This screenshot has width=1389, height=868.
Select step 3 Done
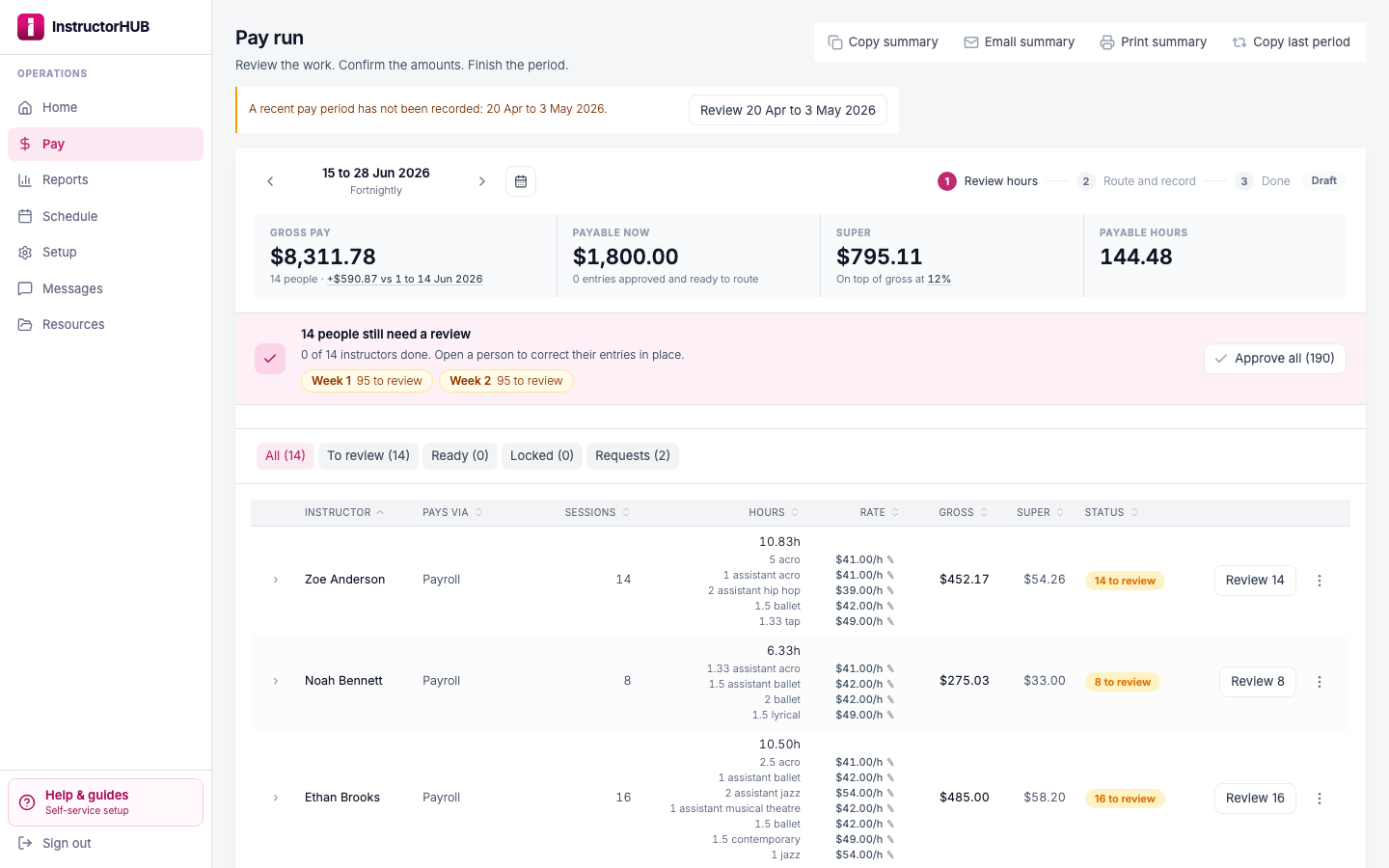pyautogui.click(x=1263, y=181)
